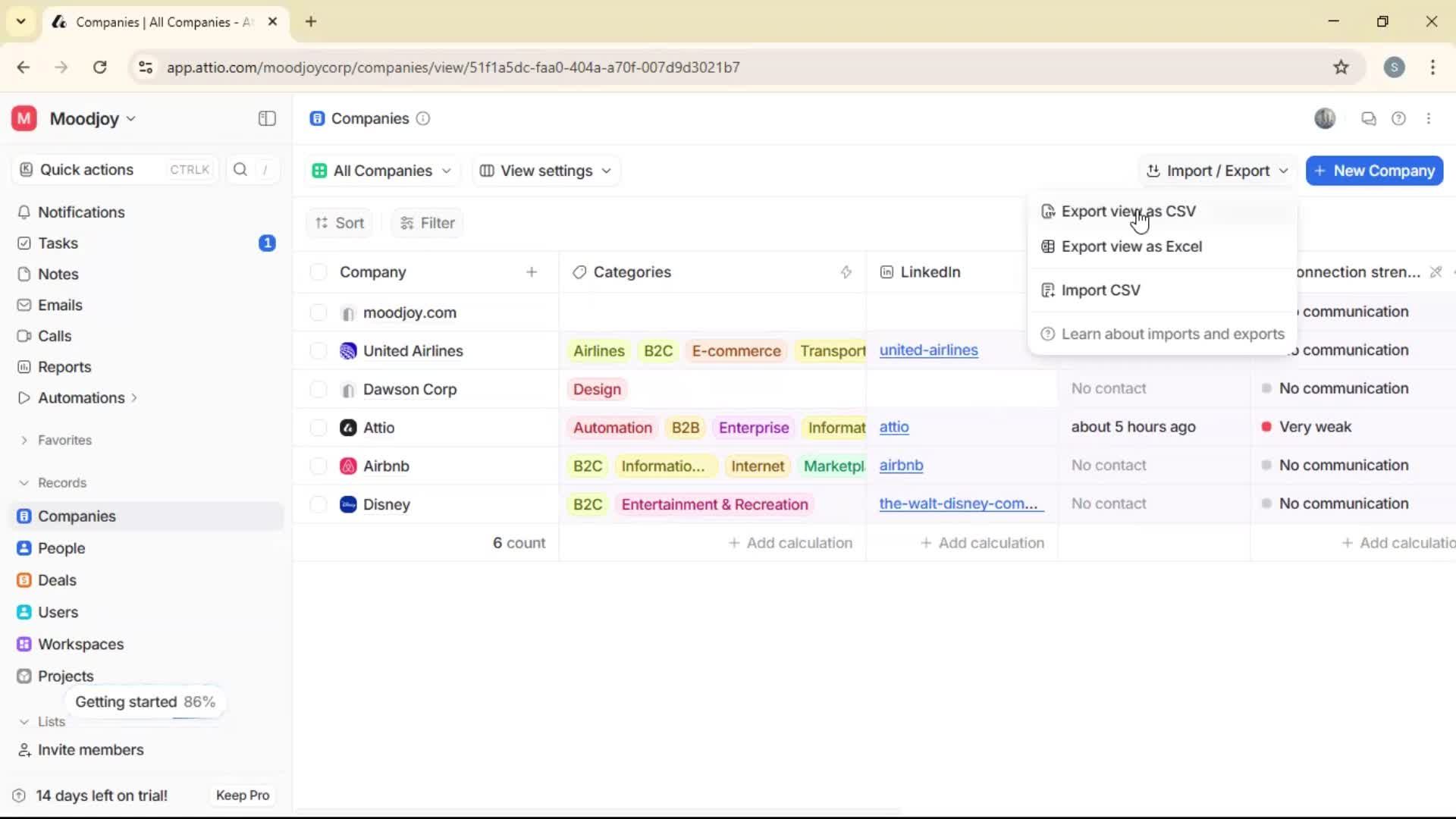Open the All Companies view dropdown
The height and width of the screenshot is (819, 1456).
(381, 171)
